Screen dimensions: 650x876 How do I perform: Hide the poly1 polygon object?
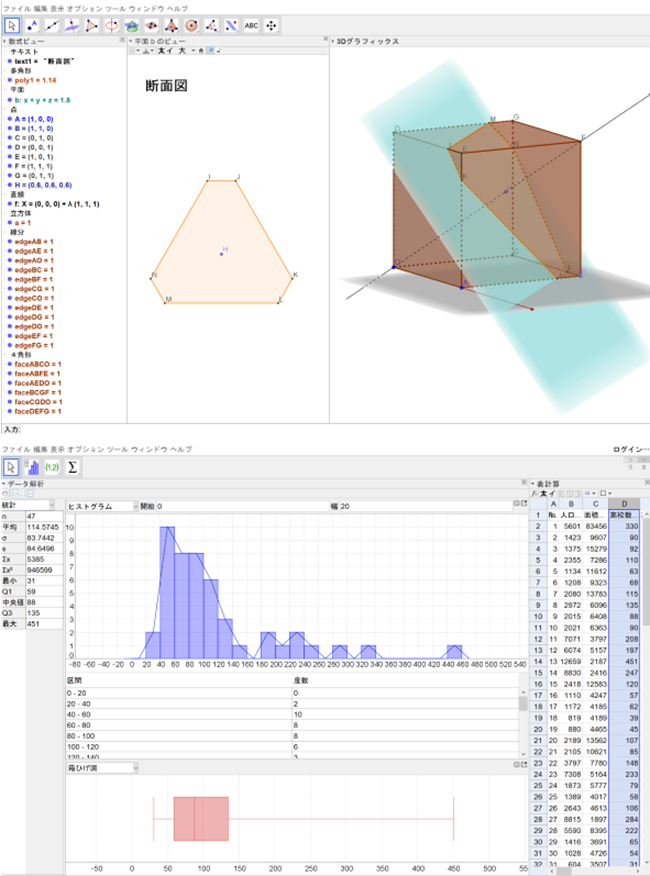[10, 80]
